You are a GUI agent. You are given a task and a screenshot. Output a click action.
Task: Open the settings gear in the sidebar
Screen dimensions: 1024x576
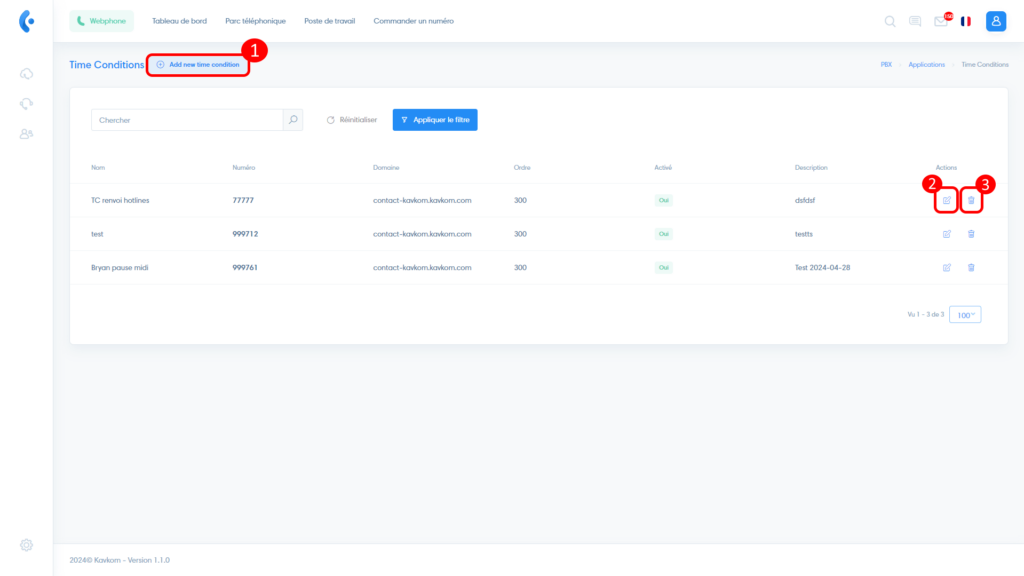[27, 545]
